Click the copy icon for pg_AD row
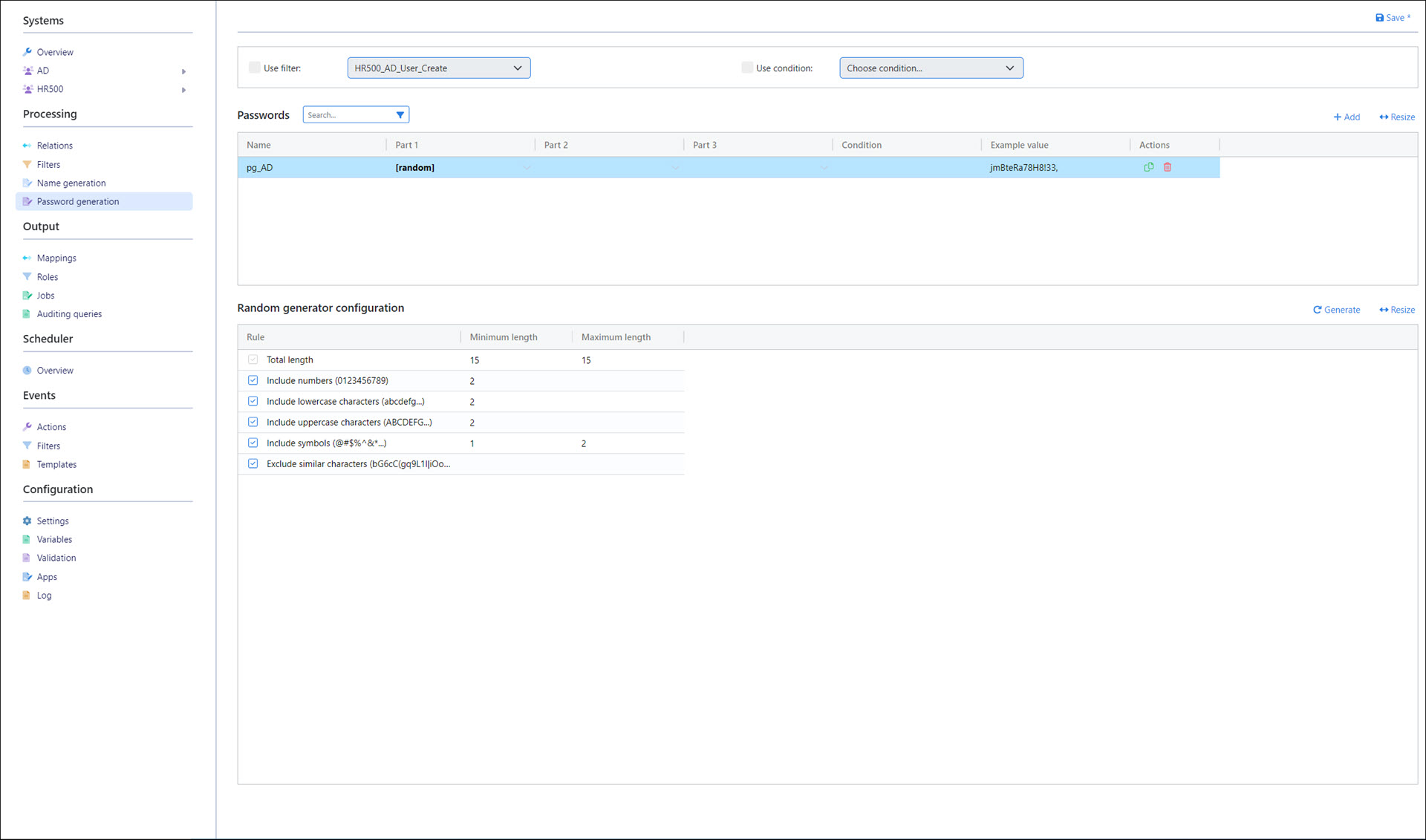The width and height of the screenshot is (1426, 840). (x=1148, y=167)
